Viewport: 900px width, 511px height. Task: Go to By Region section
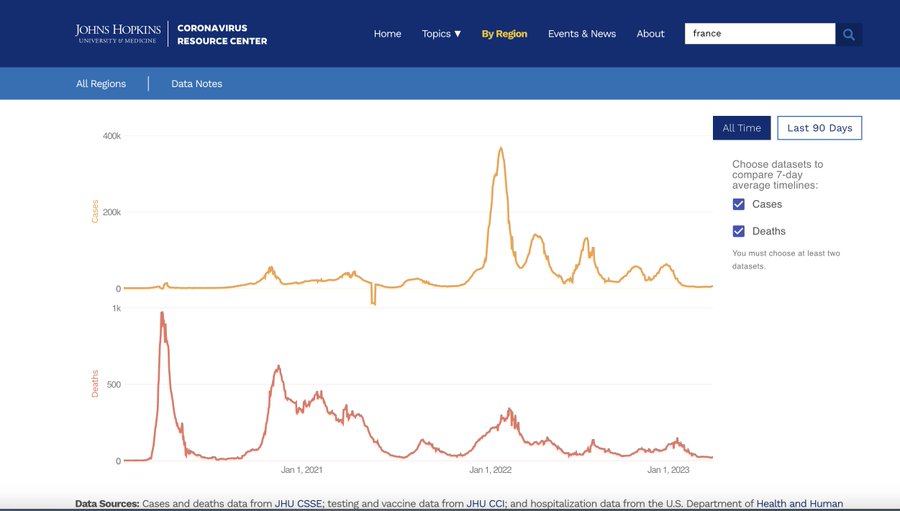[x=504, y=34]
